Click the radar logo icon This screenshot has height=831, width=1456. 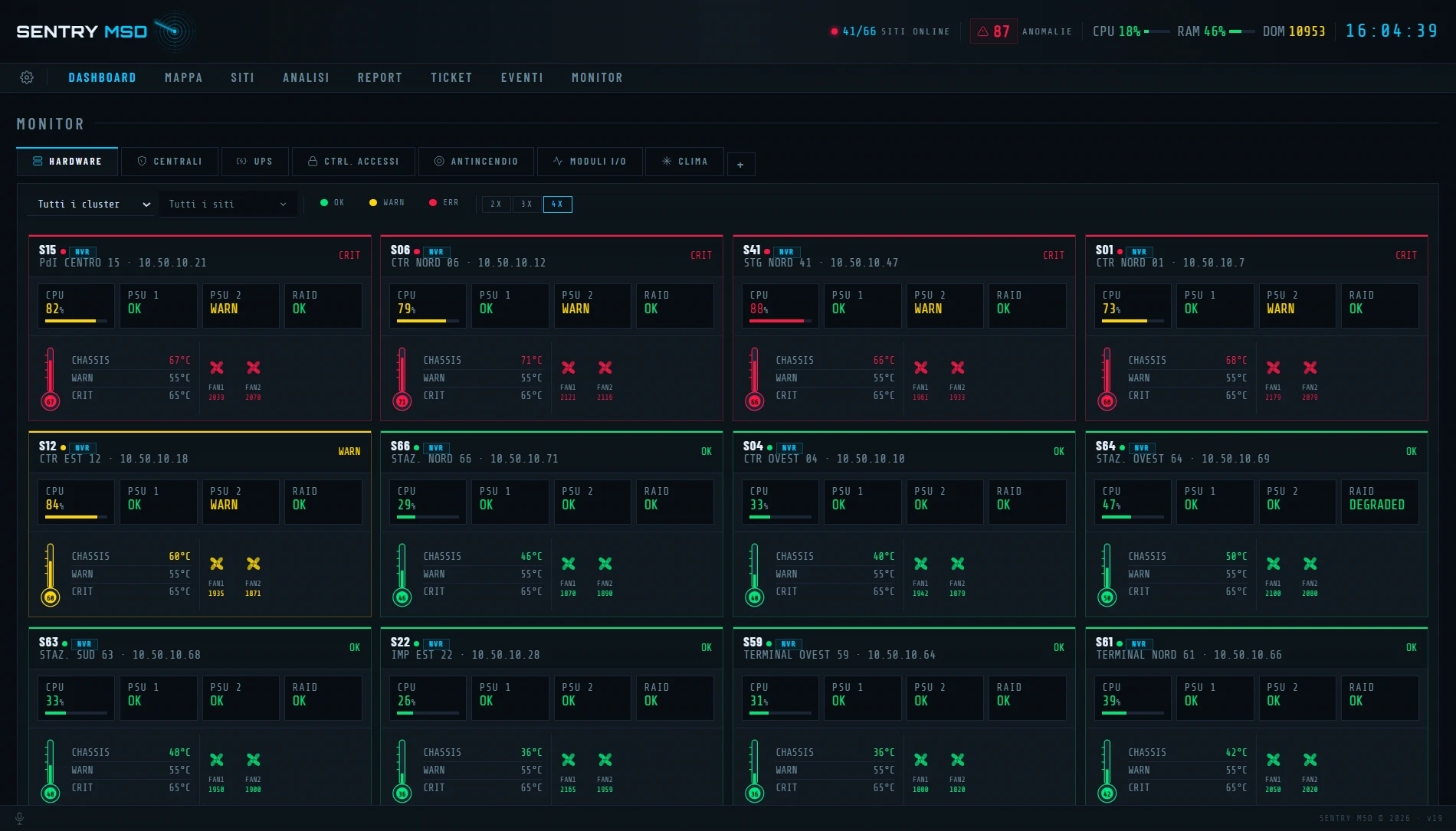(174, 31)
